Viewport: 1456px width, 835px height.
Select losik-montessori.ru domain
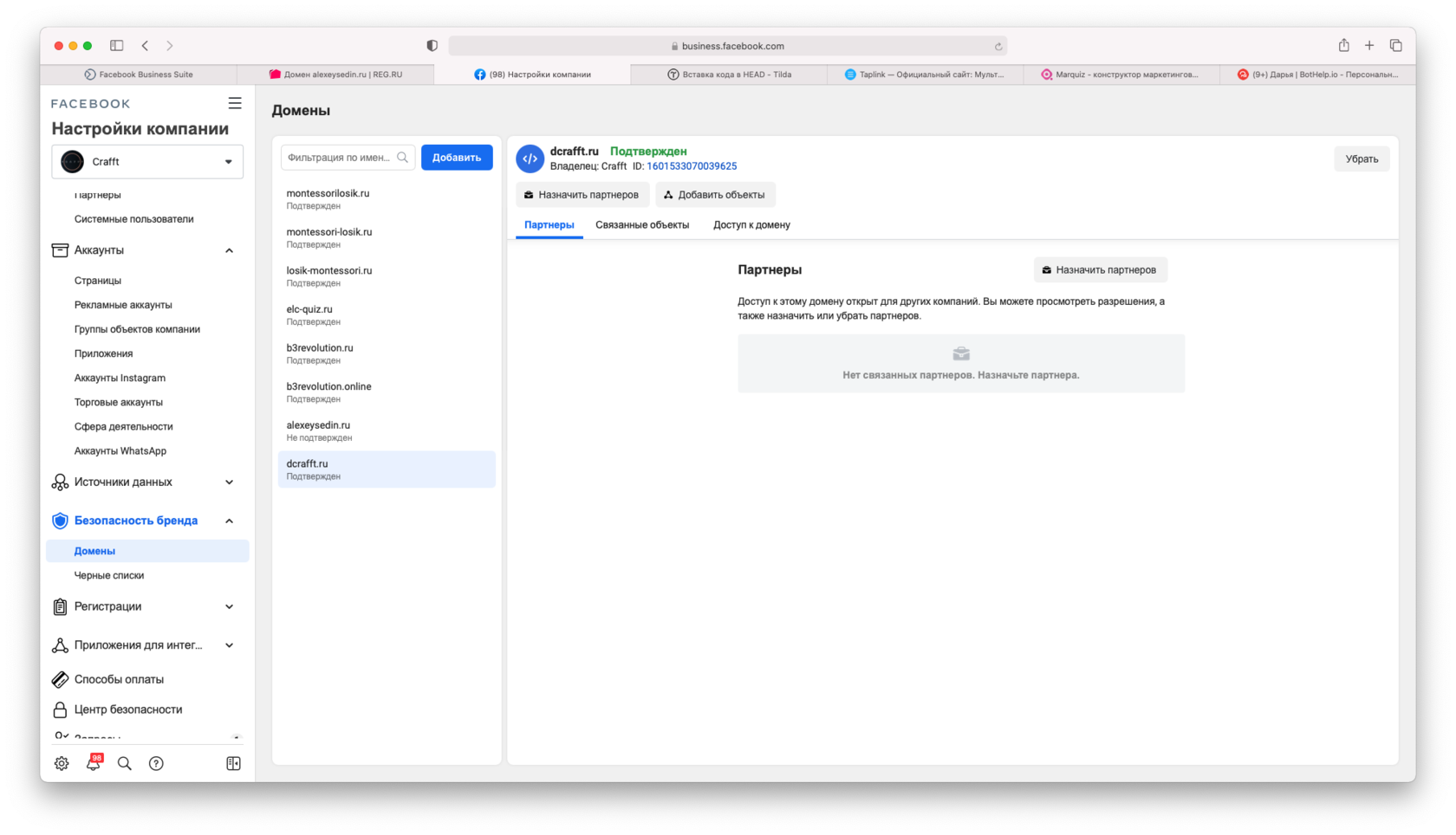coord(387,276)
